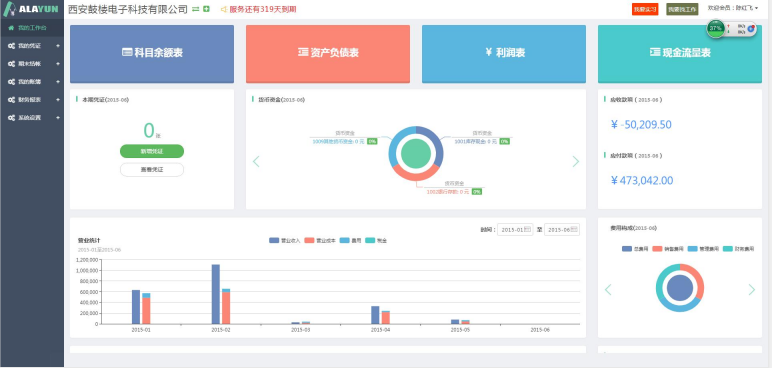
Task: Expand the 财务报表 sidebar menu
Action: click(32, 100)
